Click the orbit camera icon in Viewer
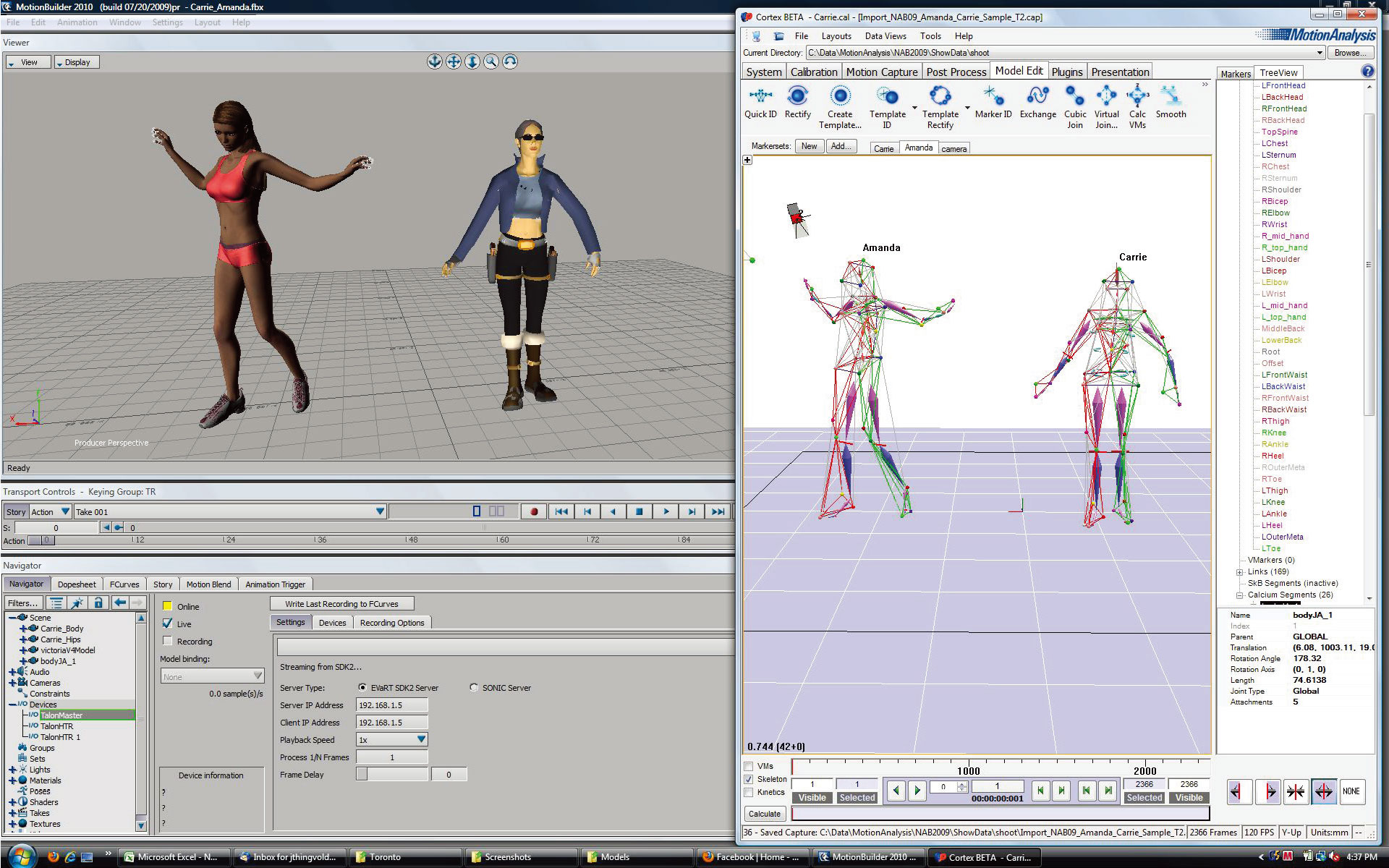 point(434,61)
